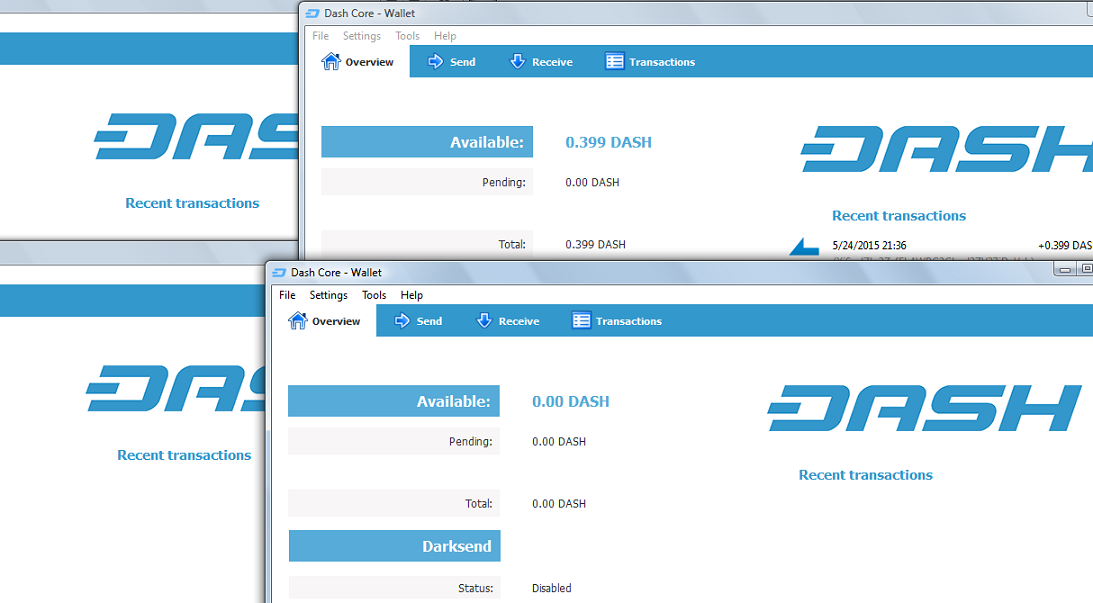The image size is (1093, 603).
Task: Click Recent transactions heading in top-left window
Action: pyautogui.click(x=192, y=203)
